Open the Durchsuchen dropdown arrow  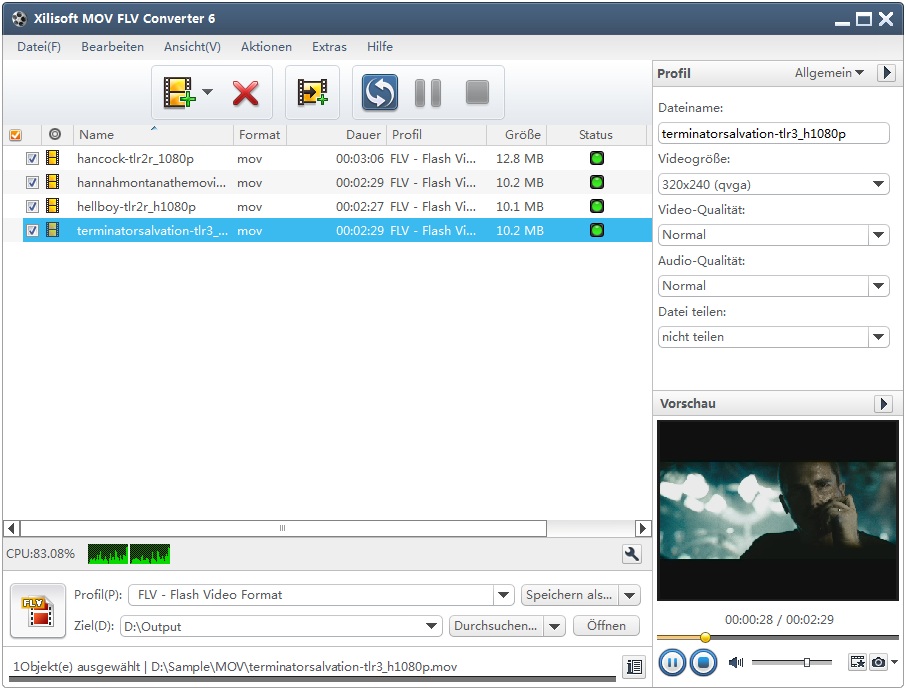(x=554, y=626)
